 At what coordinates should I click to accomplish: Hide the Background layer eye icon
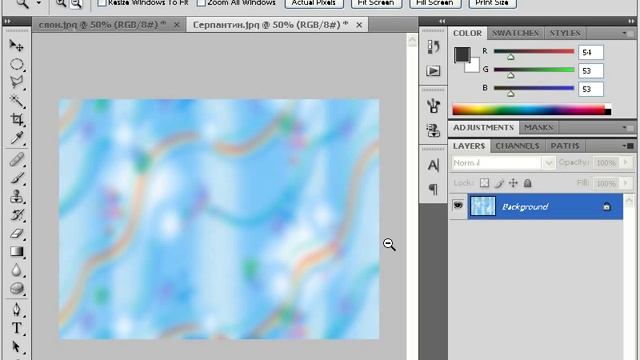(458, 205)
